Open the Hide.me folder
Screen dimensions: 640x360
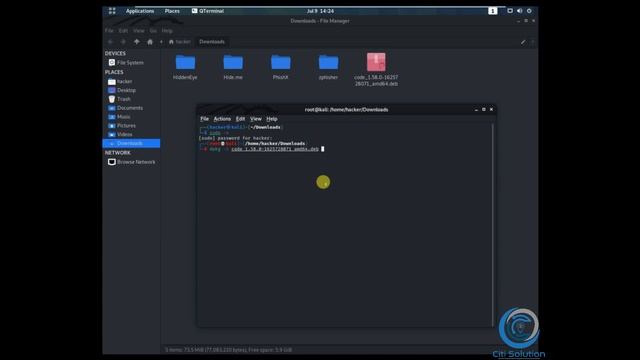click(233, 67)
